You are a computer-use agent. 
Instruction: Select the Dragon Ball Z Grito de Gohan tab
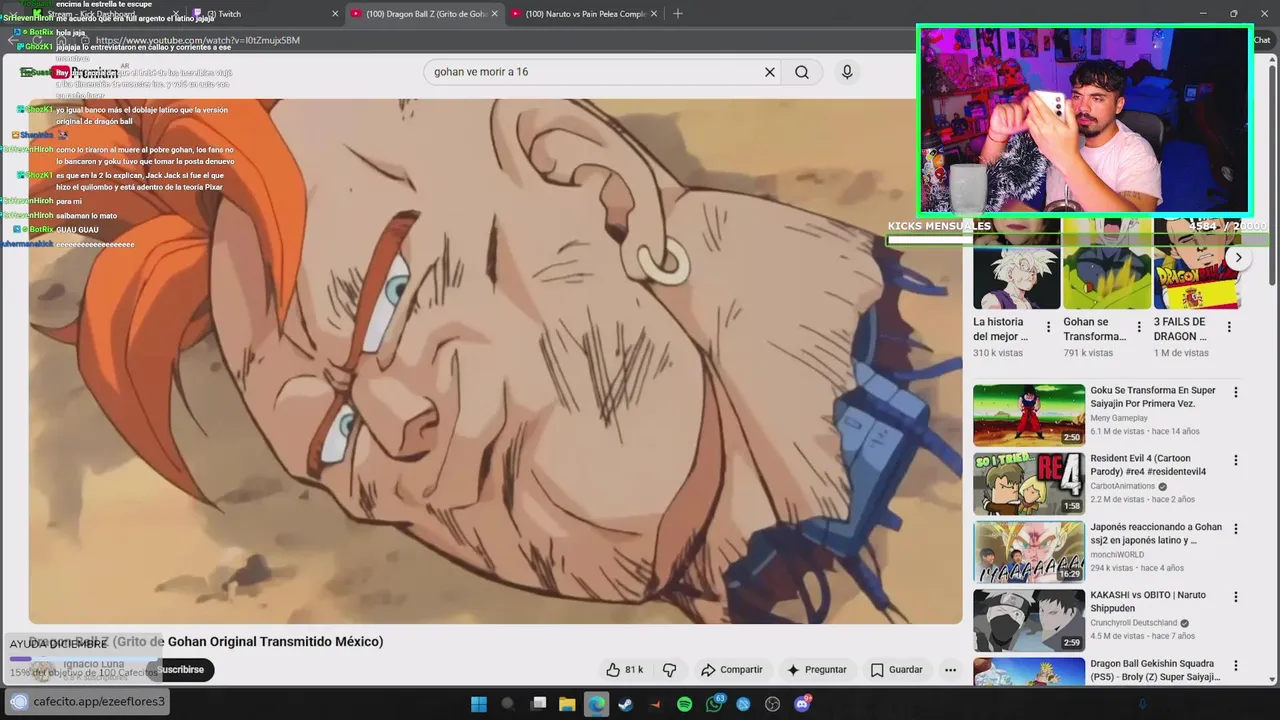(x=425, y=14)
